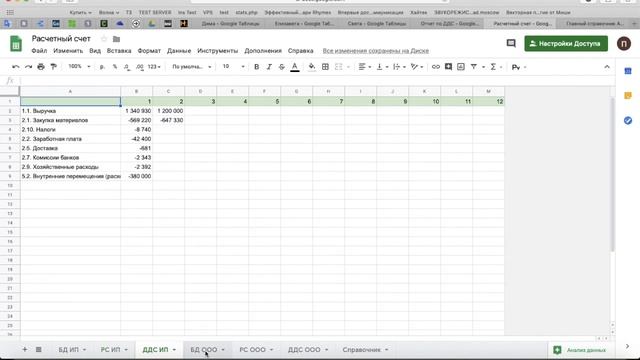640x360 pixels.
Task: Open the Вставка menu
Action: 119,51
